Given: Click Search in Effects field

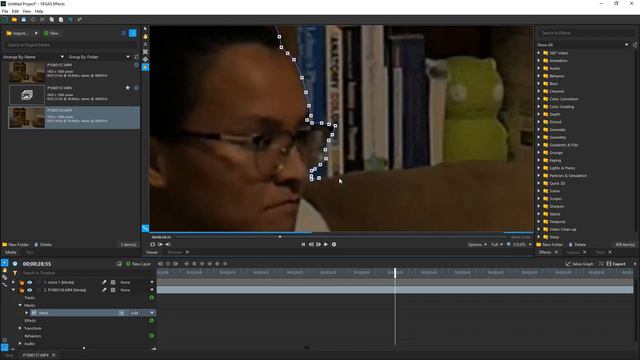Looking at the screenshot, I should pyautogui.click(x=586, y=33).
